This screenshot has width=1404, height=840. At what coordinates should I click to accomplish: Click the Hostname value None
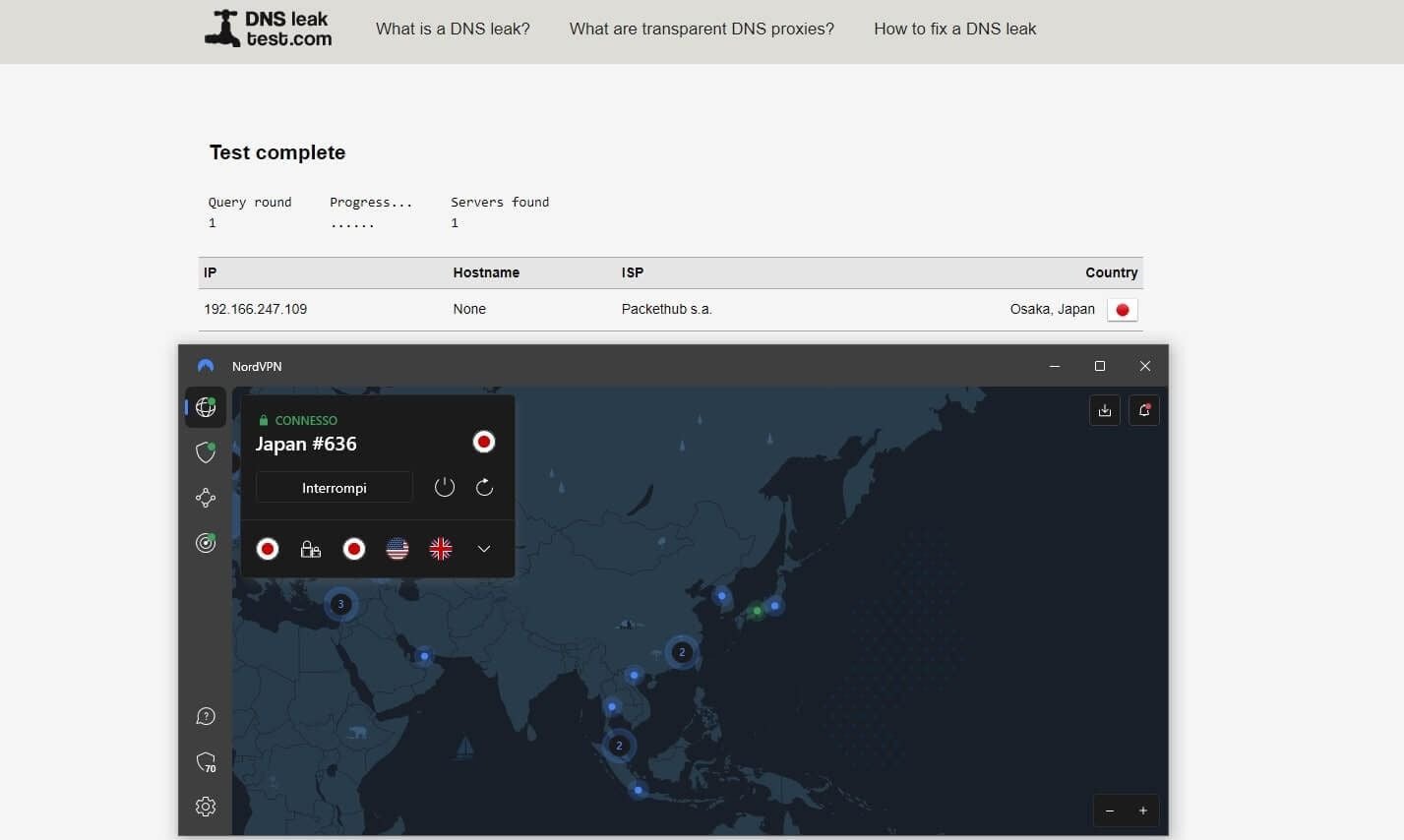[x=469, y=309]
